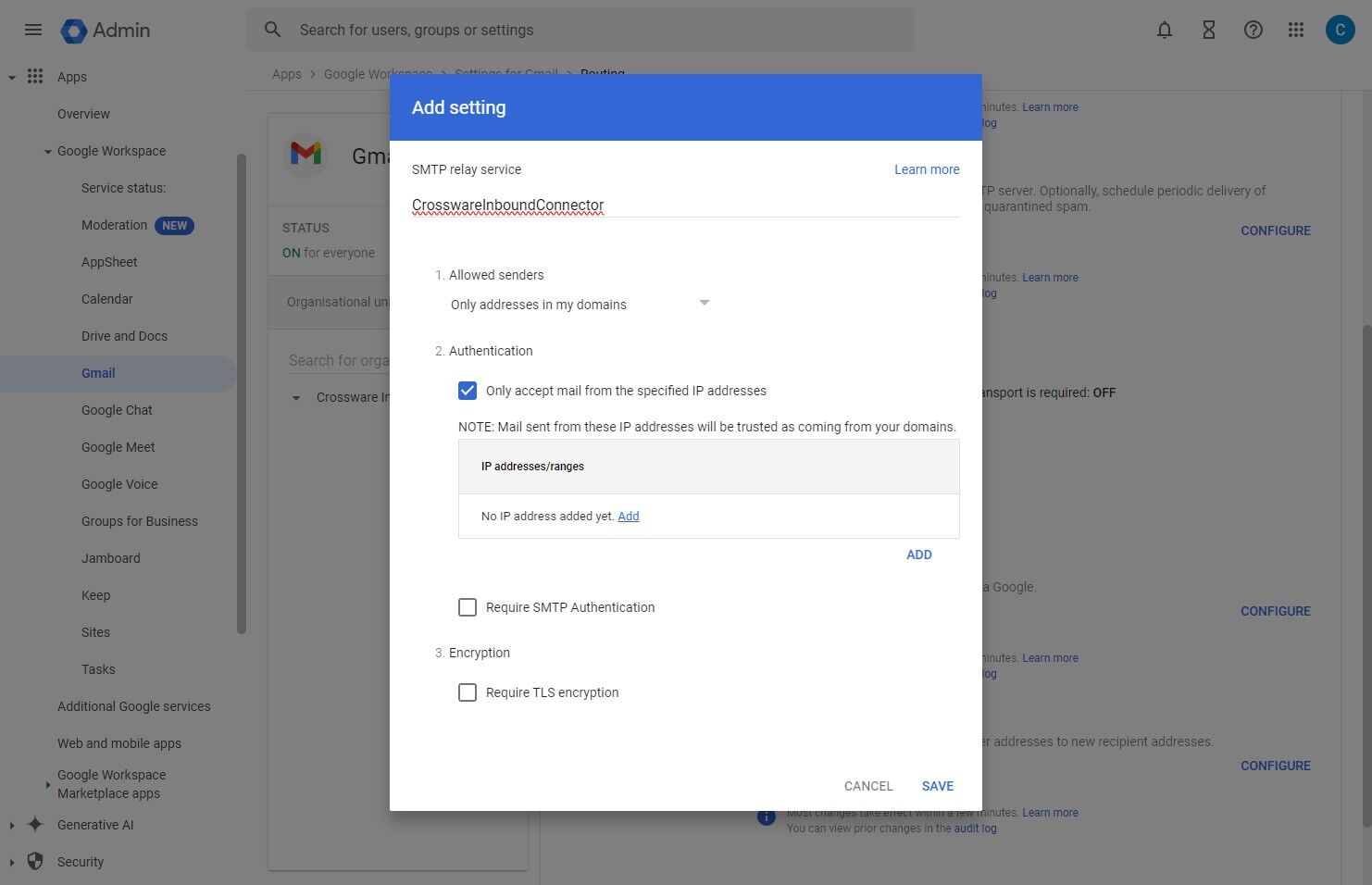Open Service status in sidebar

point(123,188)
